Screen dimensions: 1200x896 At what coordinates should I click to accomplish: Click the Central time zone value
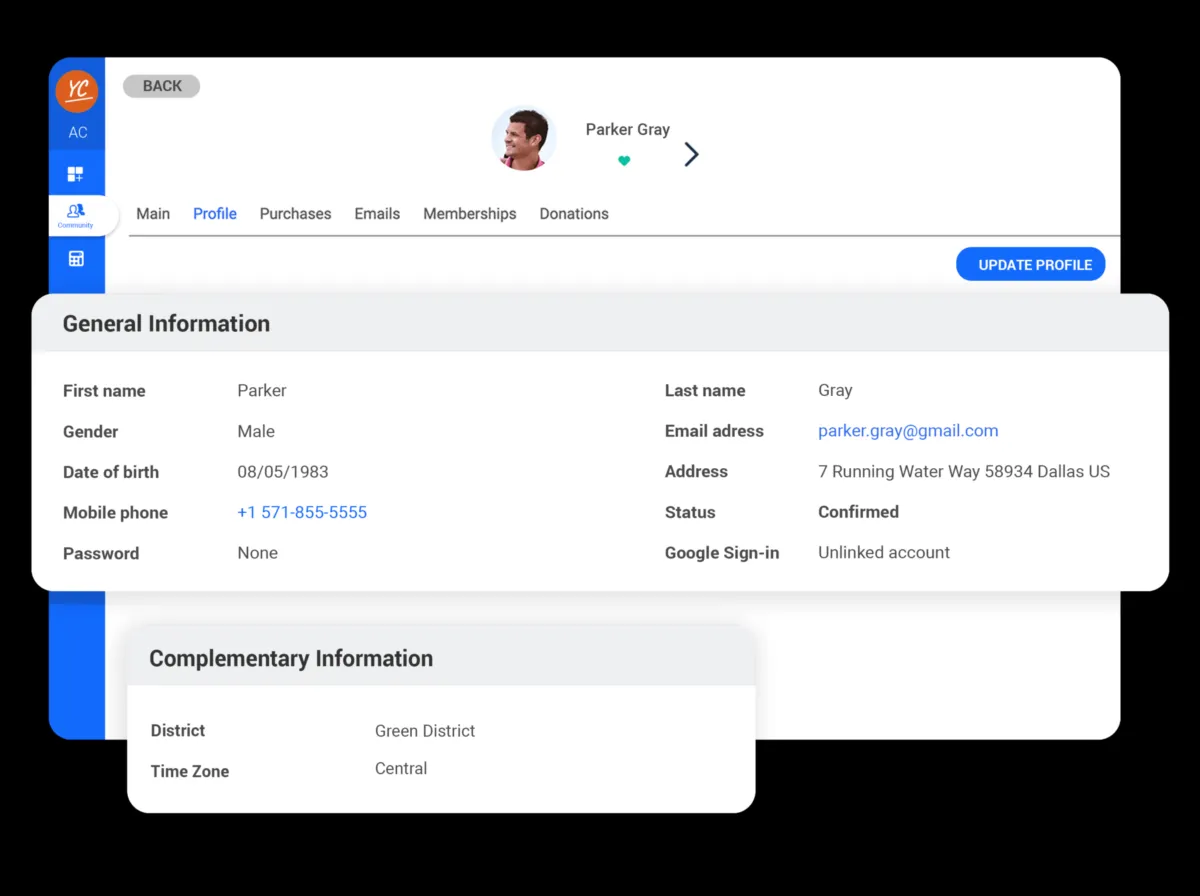pyautogui.click(x=401, y=768)
